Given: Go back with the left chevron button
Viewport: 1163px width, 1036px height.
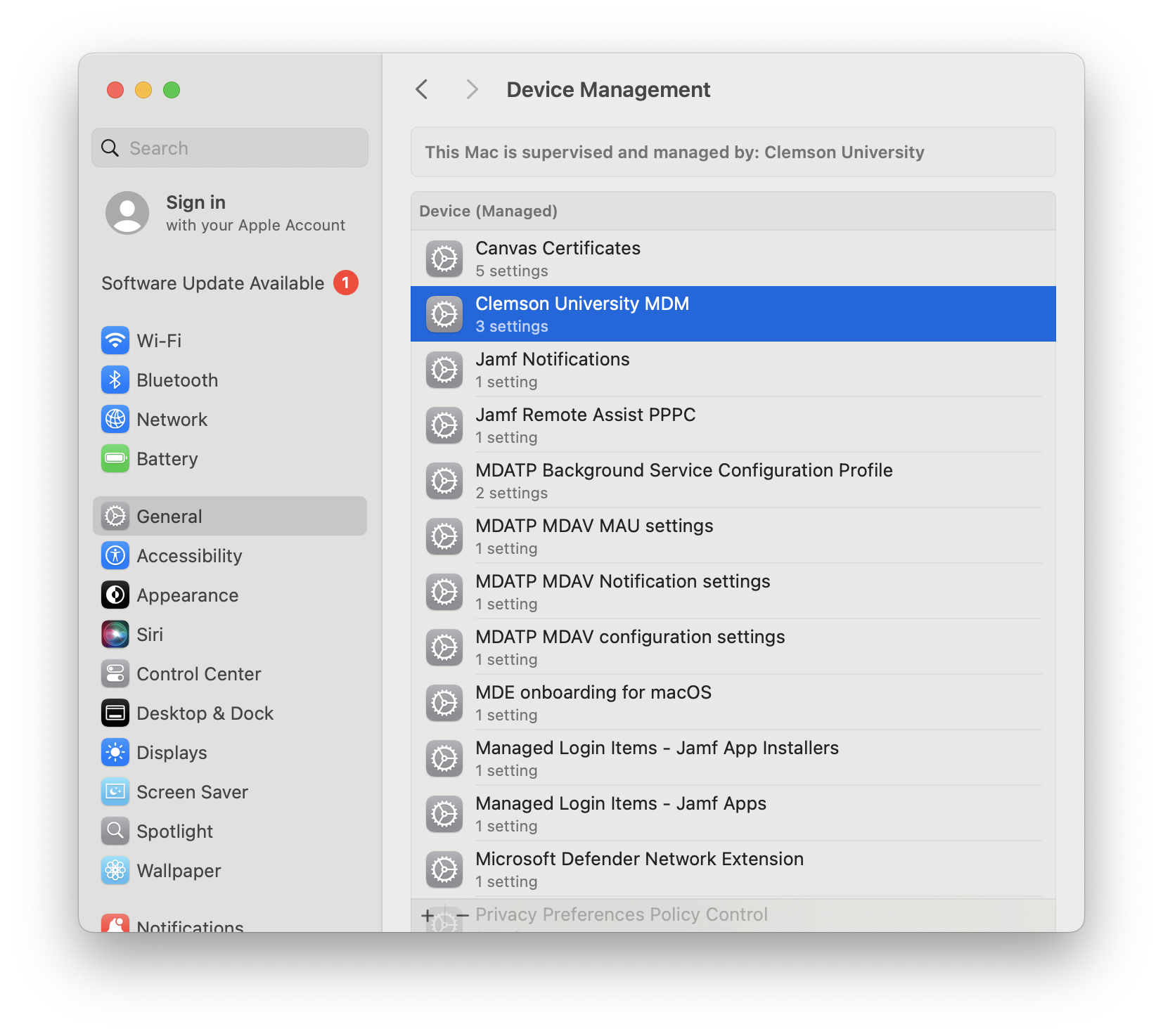Looking at the screenshot, I should click(422, 89).
